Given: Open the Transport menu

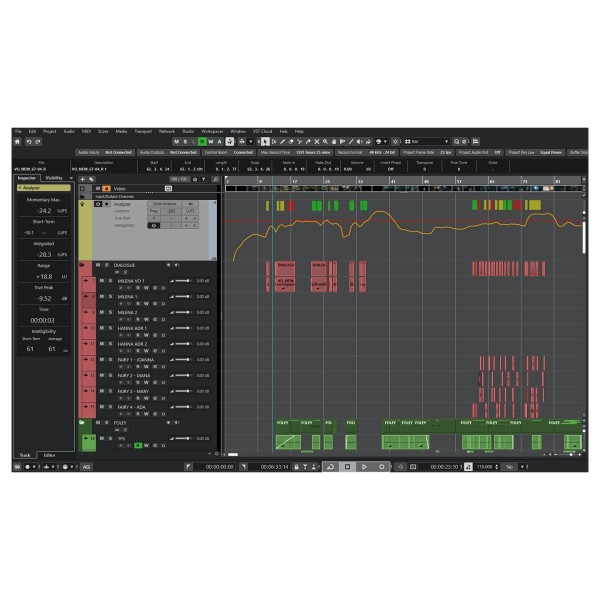Looking at the screenshot, I should (x=143, y=131).
